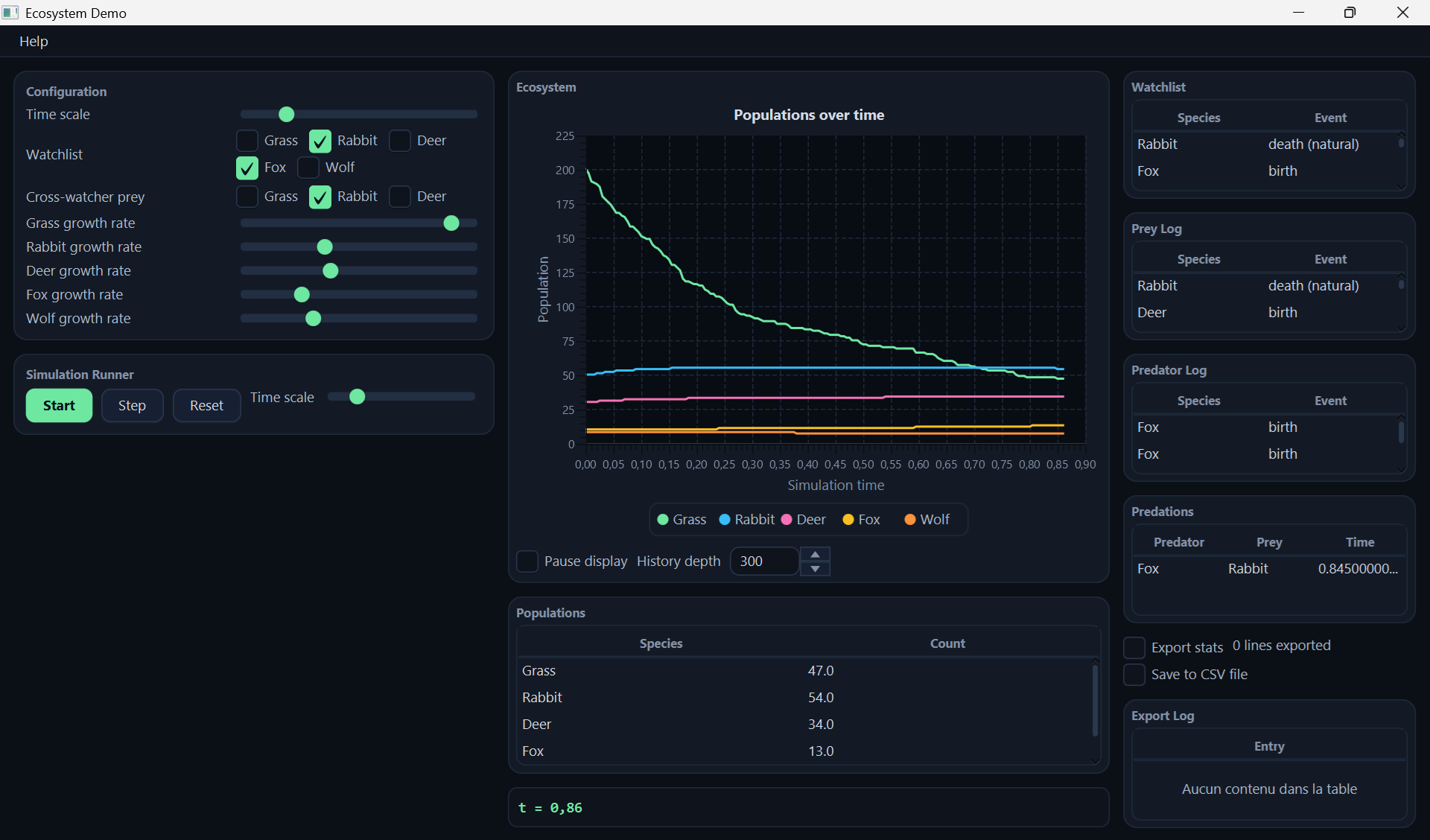Screen dimensions: 1430x840
Task: Sort Populations table by Count header
Action: click(x=947, y=643)
